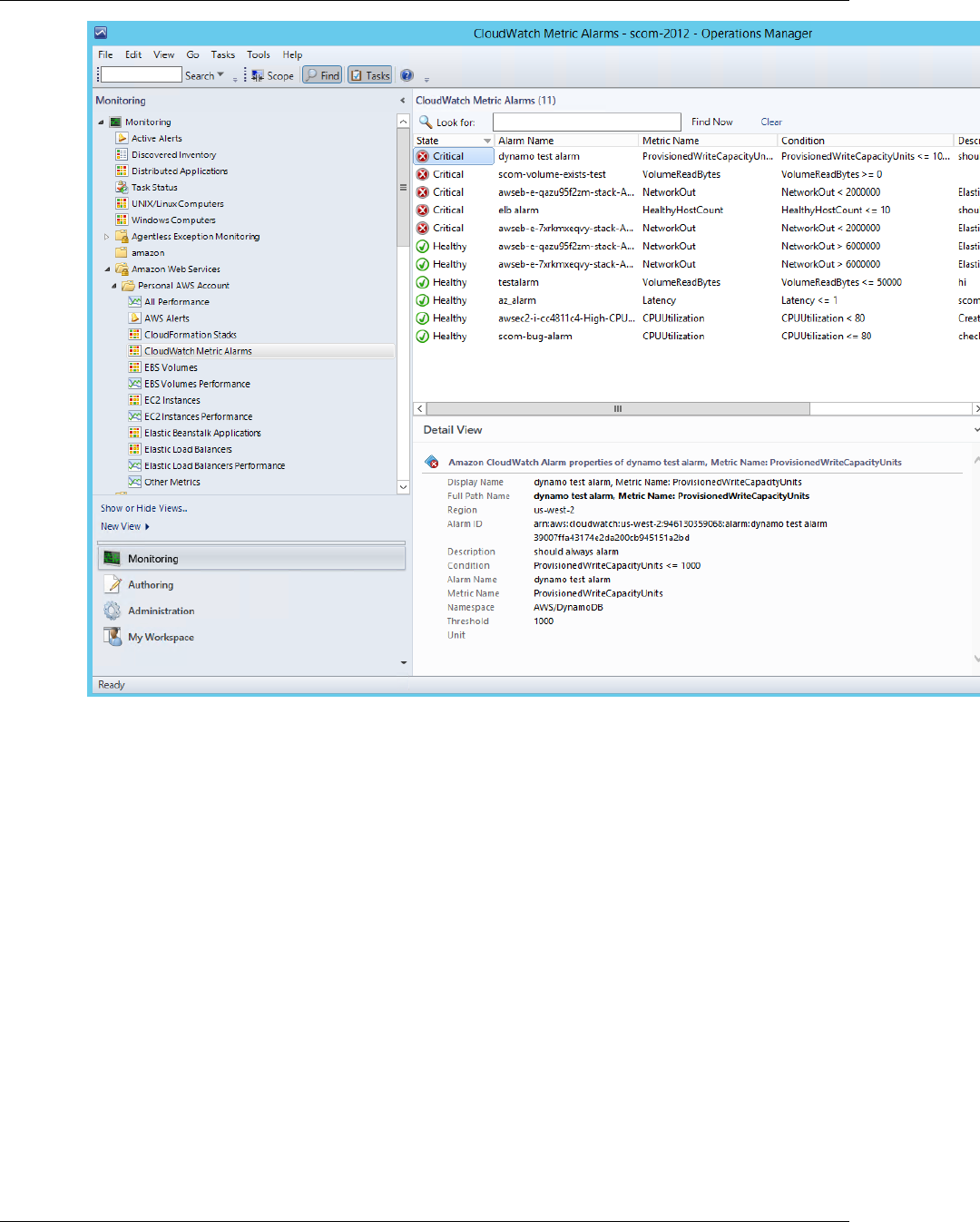Open the Go menu
This screenshot has width=980, height=1222.
pyautogui.click(x=192, y=54)
